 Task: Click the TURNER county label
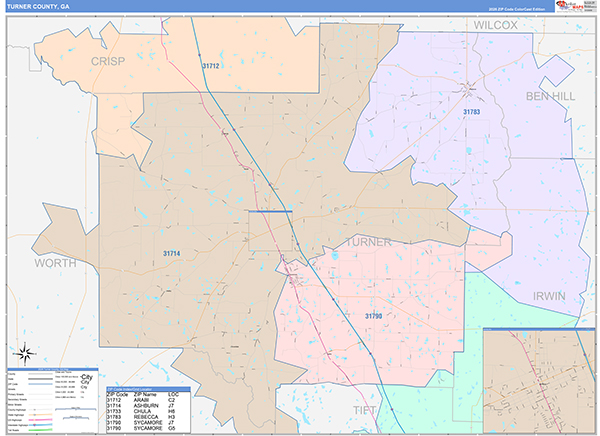click(x=368, y=242)
